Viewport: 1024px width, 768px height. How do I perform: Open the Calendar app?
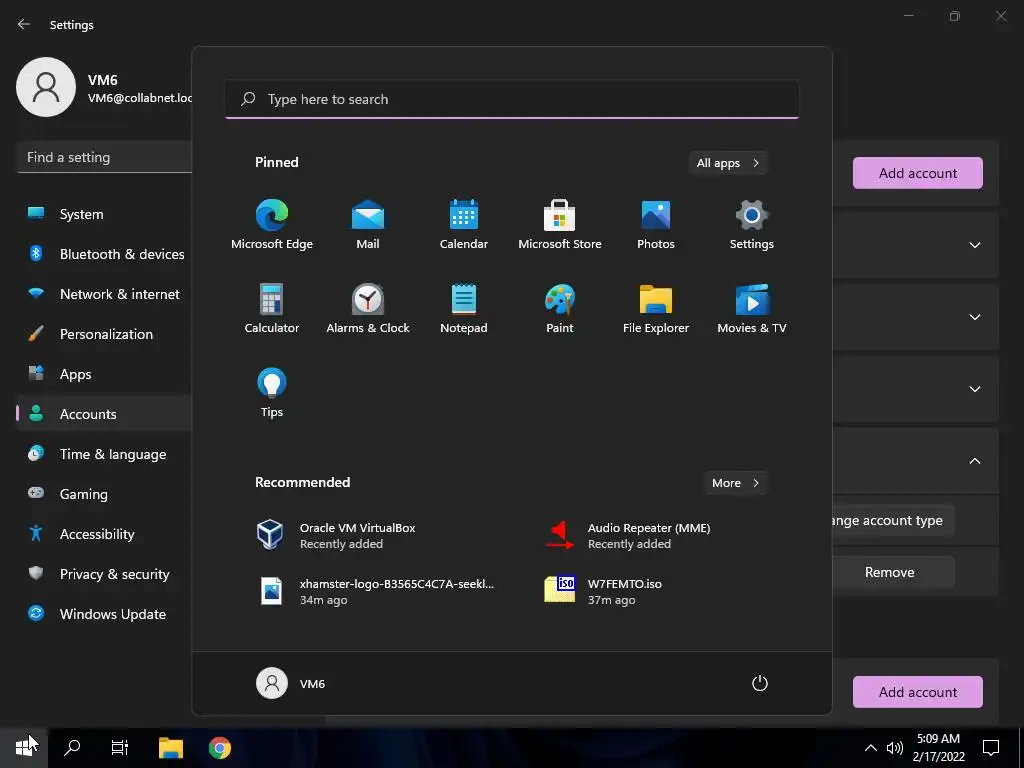click(464, 224)
